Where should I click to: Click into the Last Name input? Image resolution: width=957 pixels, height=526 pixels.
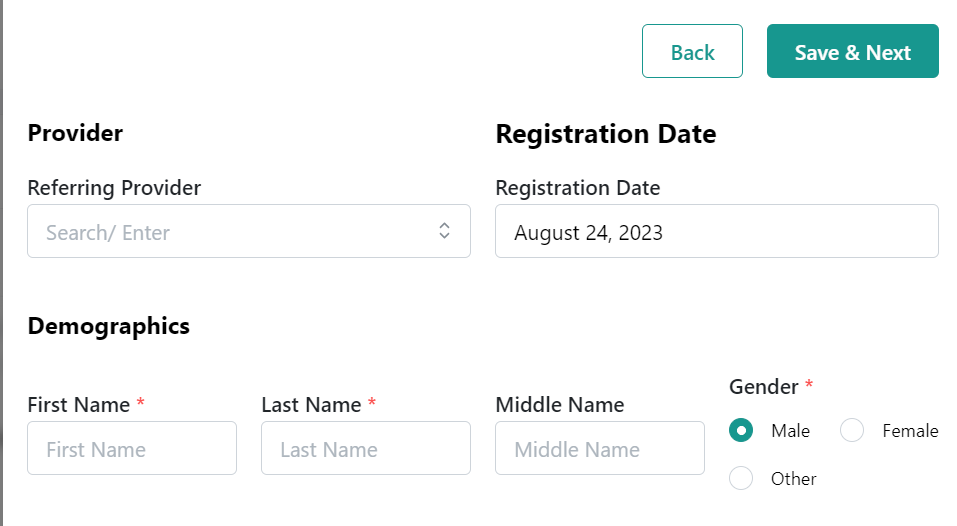tap(365, 448)
